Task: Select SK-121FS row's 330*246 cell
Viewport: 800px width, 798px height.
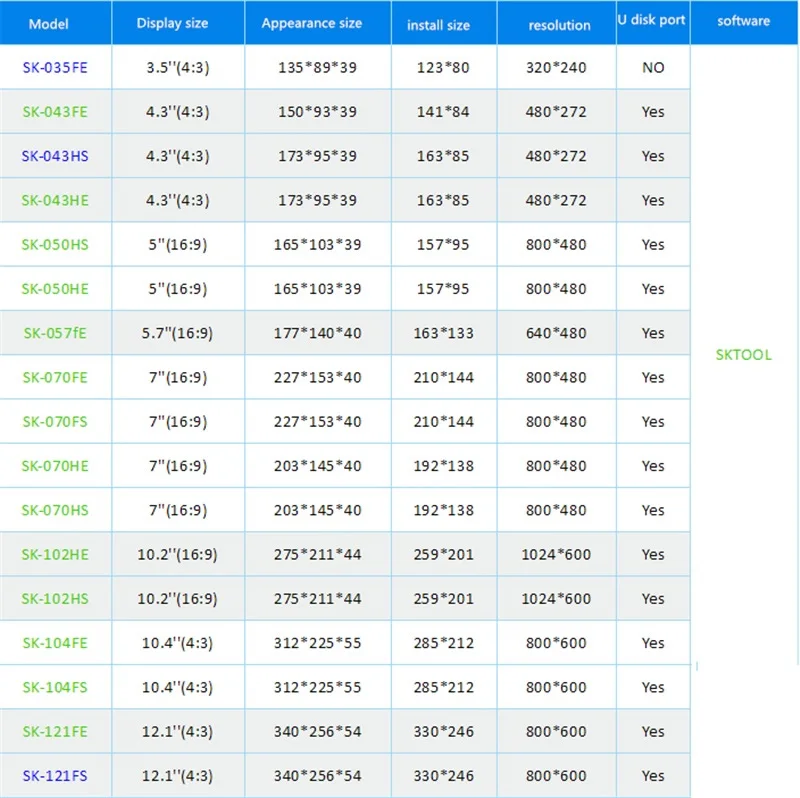Action: click(443, 776)
